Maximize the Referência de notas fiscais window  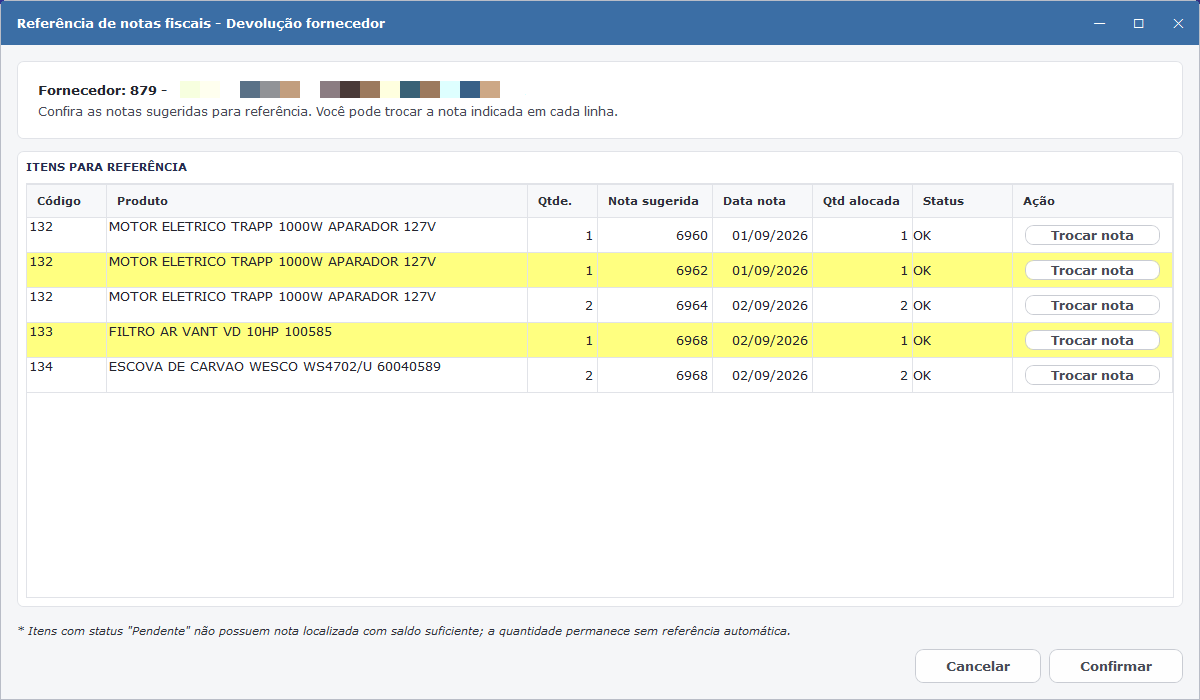click(x=1138, y=23)
